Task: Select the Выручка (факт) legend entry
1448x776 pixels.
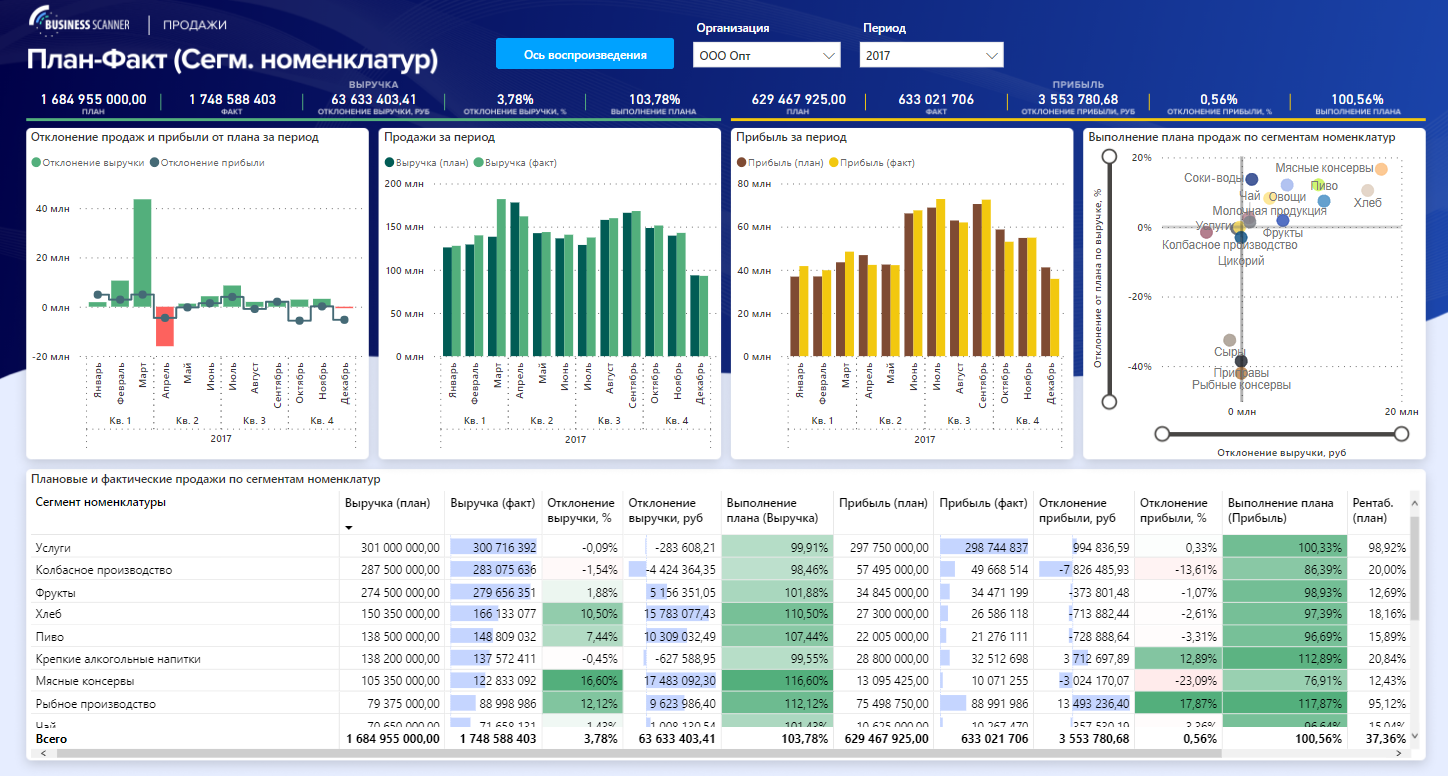Action: (x=515, y=162)
